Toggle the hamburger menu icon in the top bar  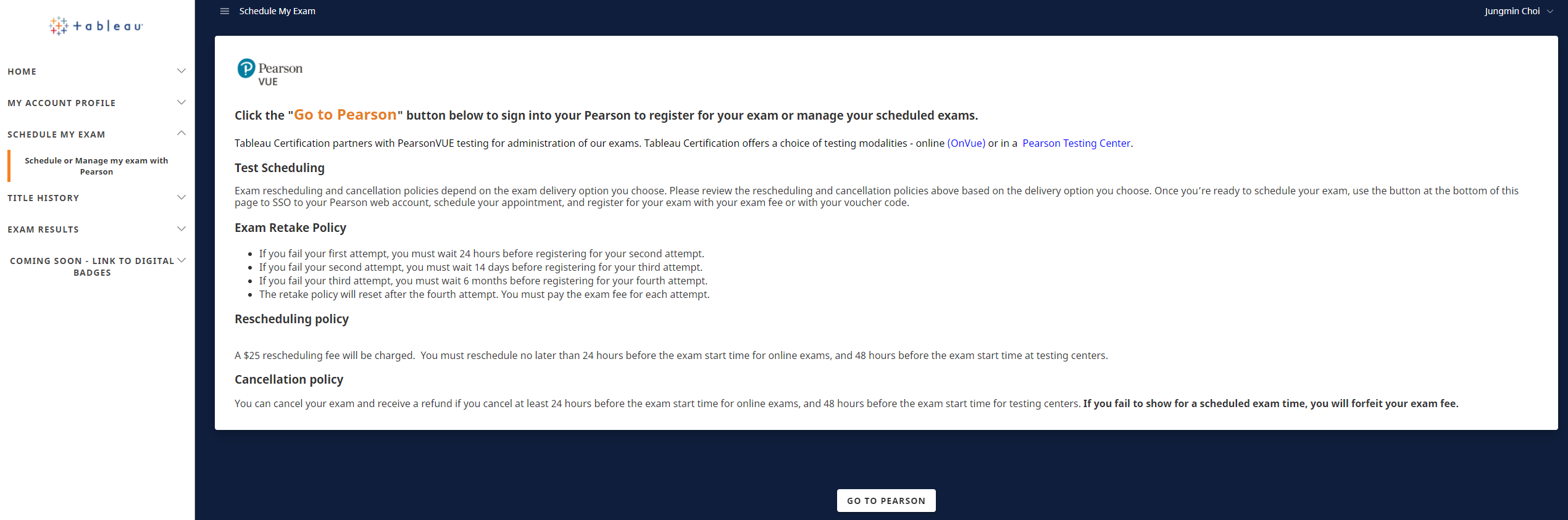pos(225,11)
